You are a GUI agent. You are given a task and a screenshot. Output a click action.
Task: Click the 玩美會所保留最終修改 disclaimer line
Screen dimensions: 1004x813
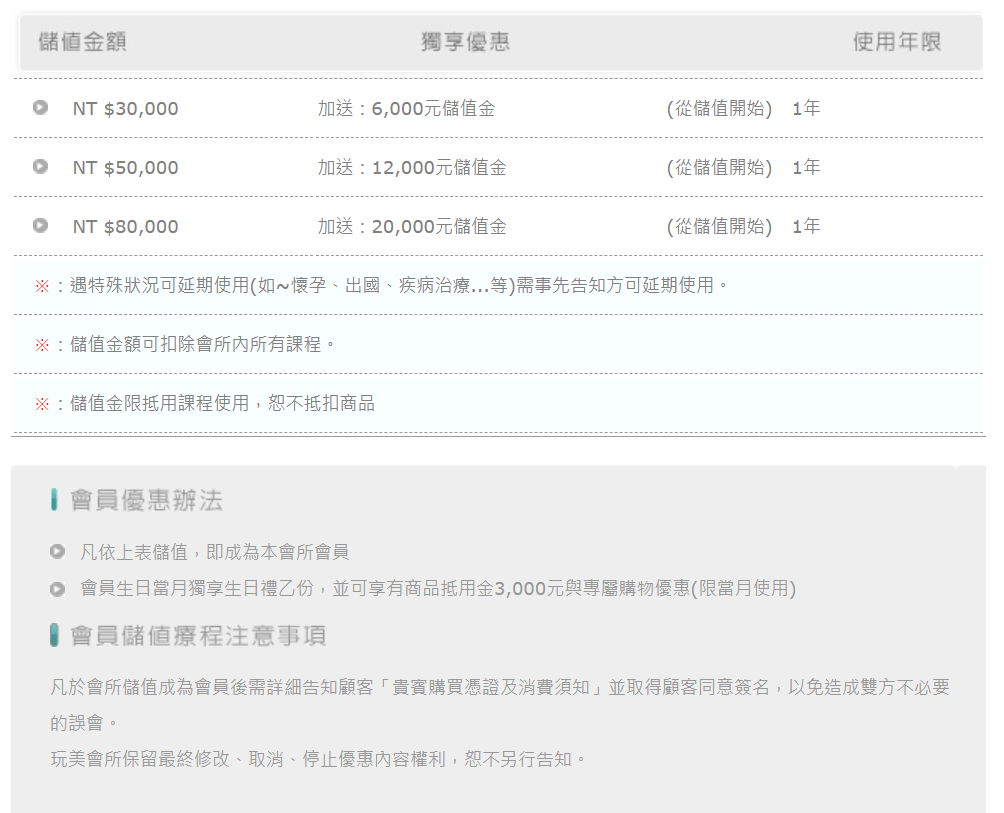[318, 759]
